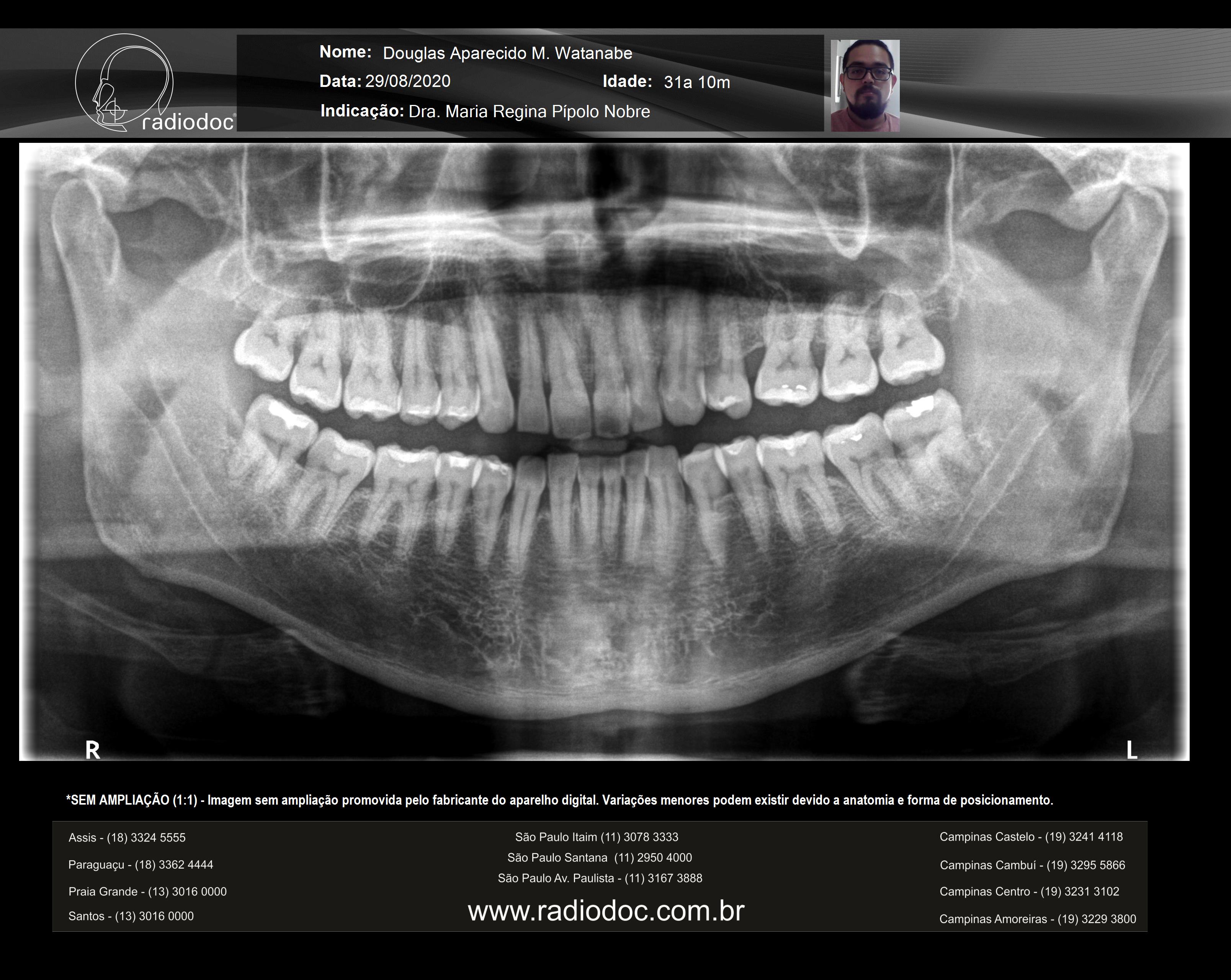Screen dimensions: 1231x980
Task: Select the date 29/08/2020 text
Action: [408, 81]
